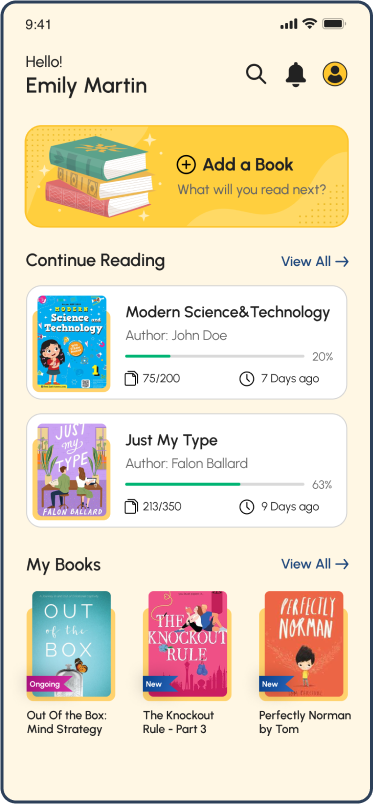Open the user profile avatar icon

335,74
